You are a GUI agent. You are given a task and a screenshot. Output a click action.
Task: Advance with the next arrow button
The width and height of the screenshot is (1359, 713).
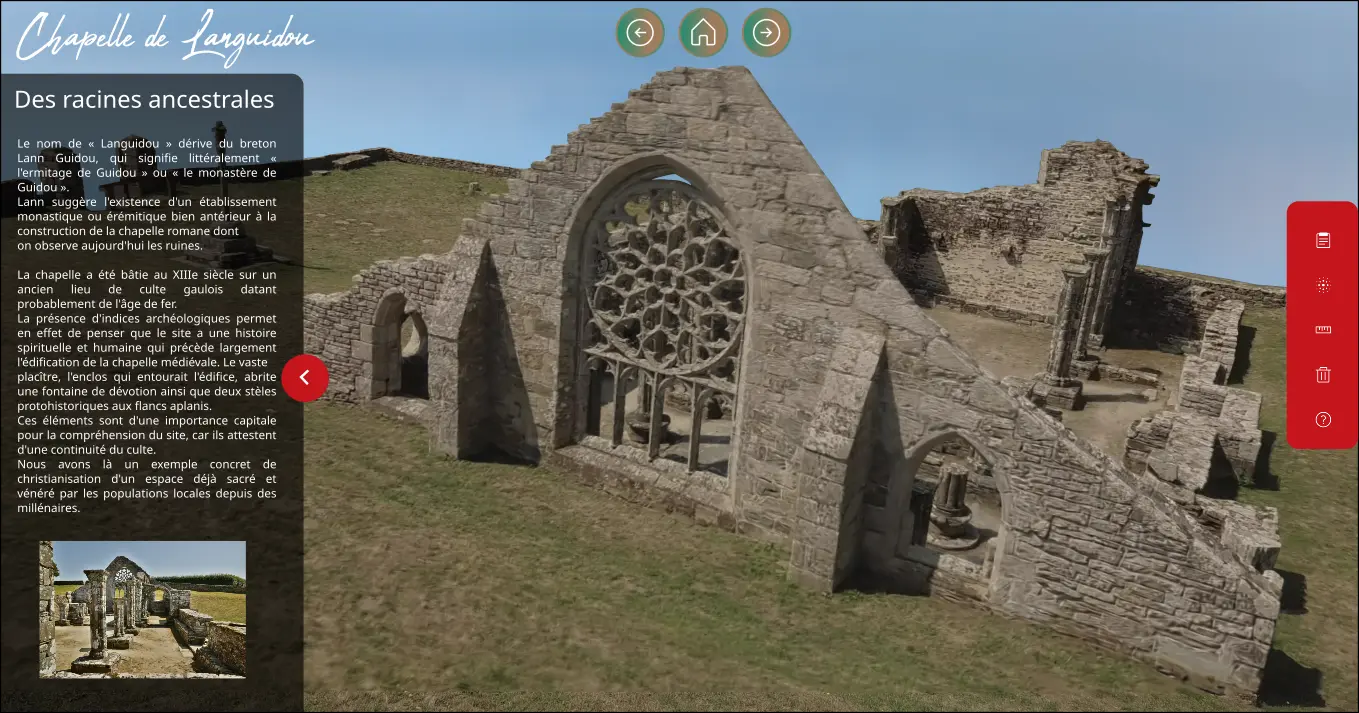(x=766, y=33)
